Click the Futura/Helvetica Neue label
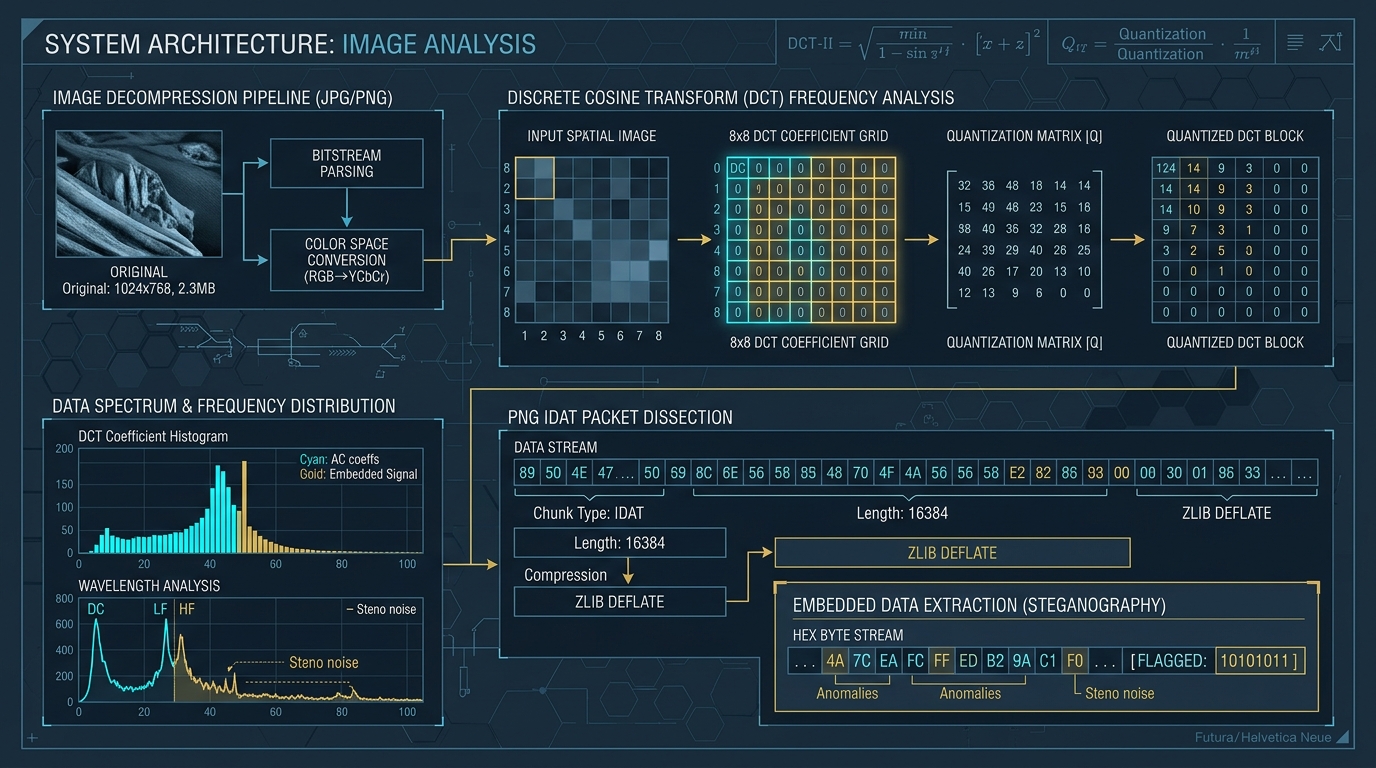The image size is (1376, 768). pyautogui.click(x=1263, y=737)
